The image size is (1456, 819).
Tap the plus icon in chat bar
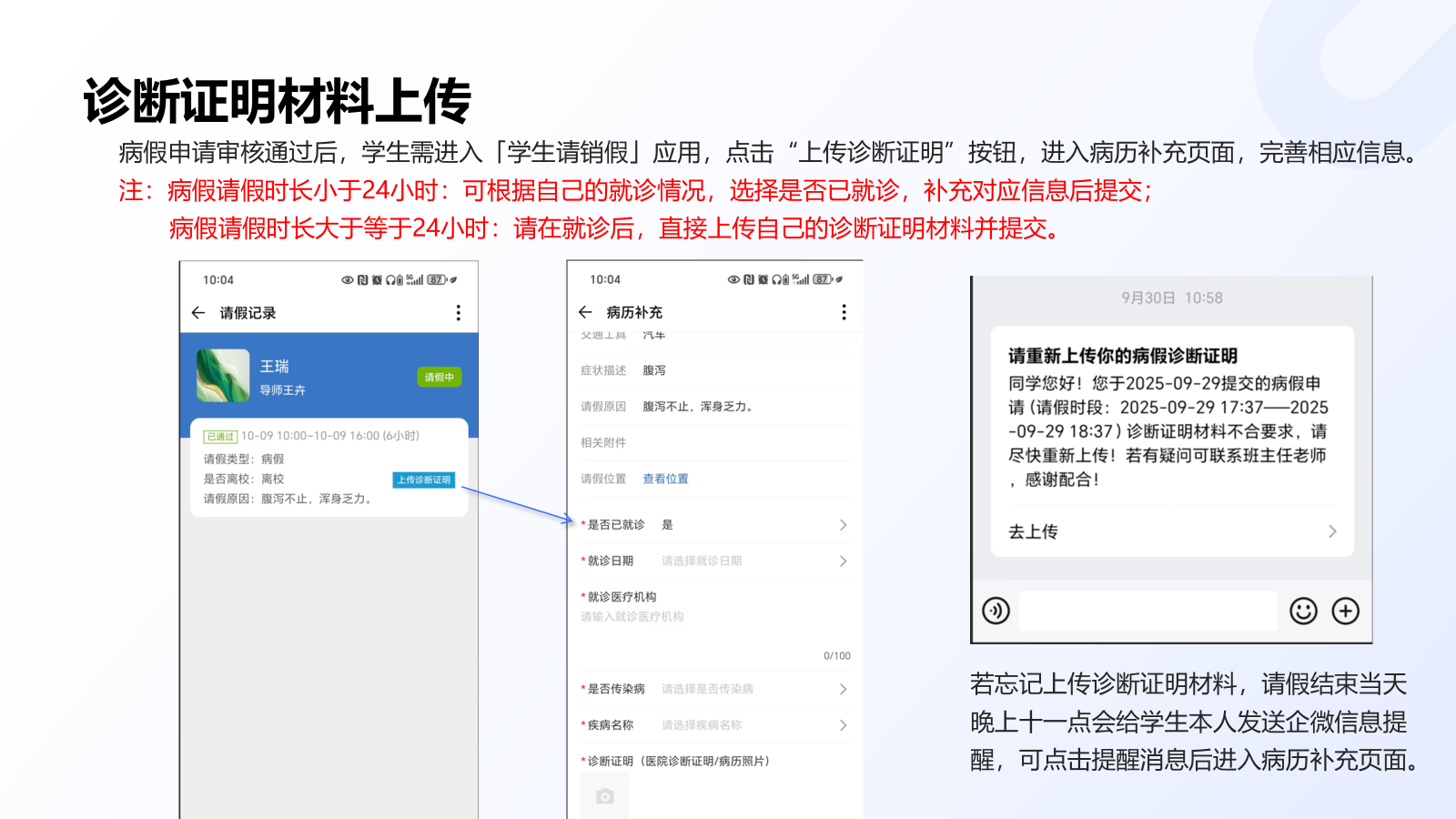pos(1345,611)
